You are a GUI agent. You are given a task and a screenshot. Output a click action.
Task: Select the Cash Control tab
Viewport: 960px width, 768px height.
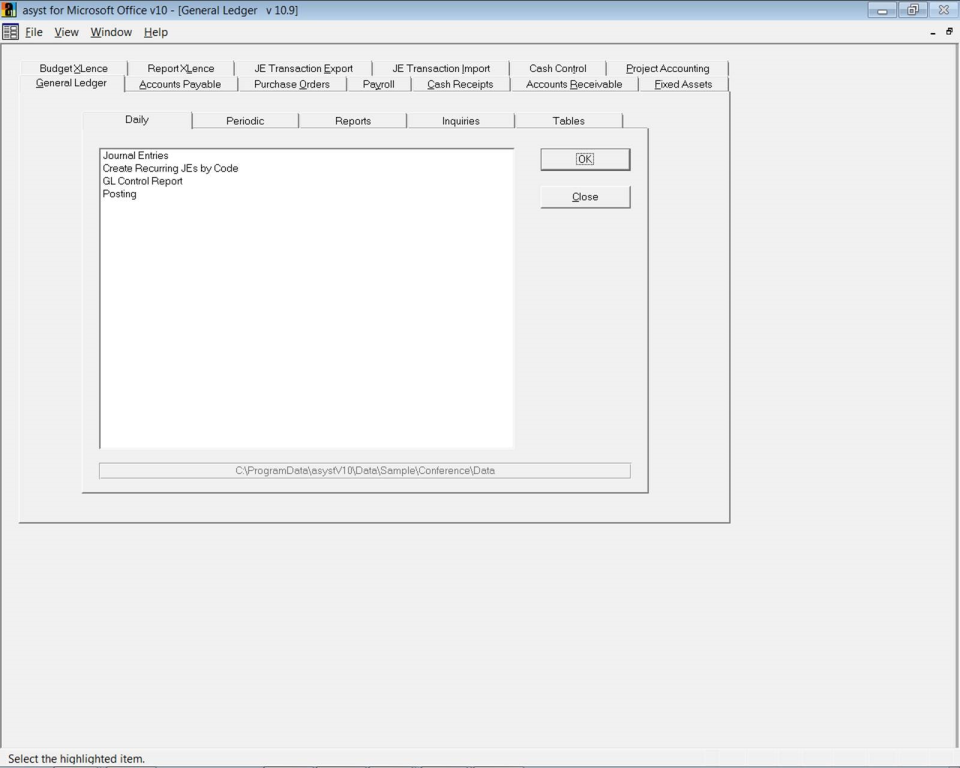558,69
